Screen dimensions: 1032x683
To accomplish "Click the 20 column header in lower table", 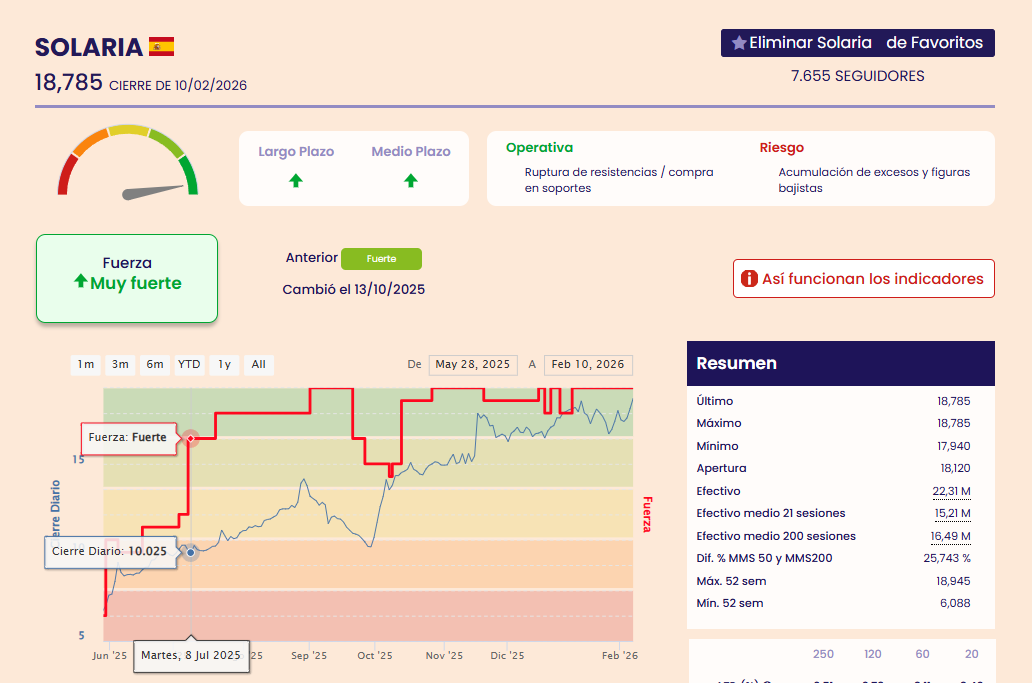I will click(x=971, y=654).
